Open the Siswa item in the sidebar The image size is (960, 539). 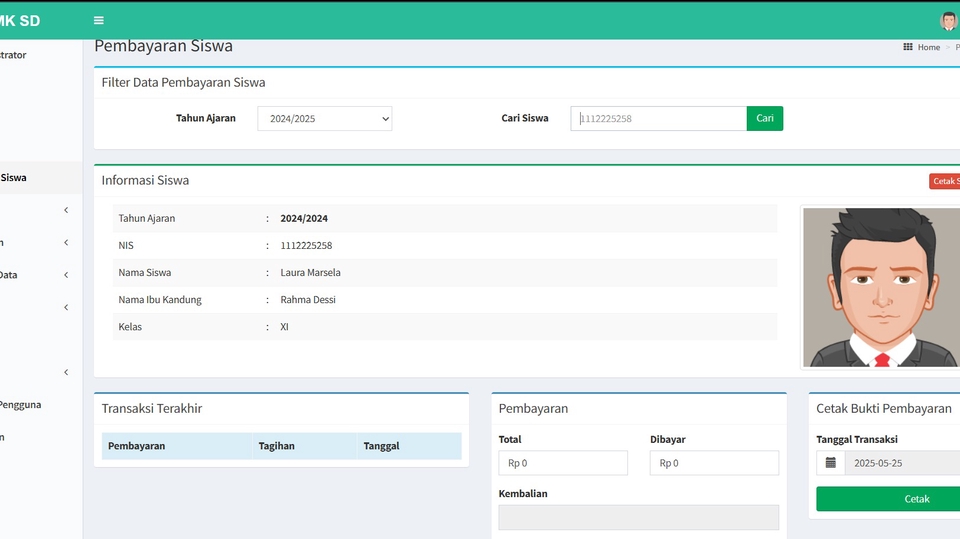click(x=14, y=177)
